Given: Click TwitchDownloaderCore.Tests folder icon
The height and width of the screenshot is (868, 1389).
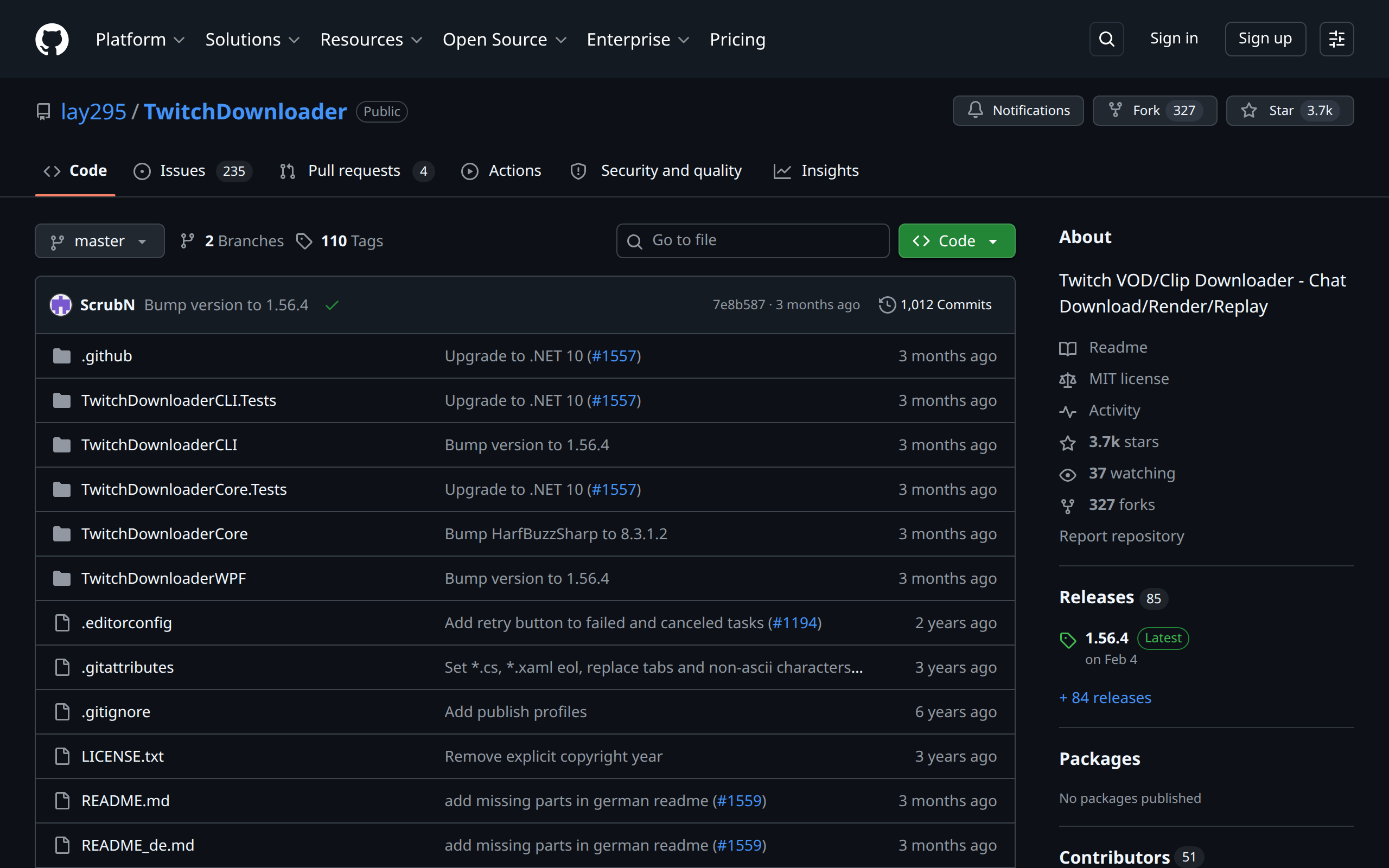Looking at the screenshot, I should click(62, 489).
